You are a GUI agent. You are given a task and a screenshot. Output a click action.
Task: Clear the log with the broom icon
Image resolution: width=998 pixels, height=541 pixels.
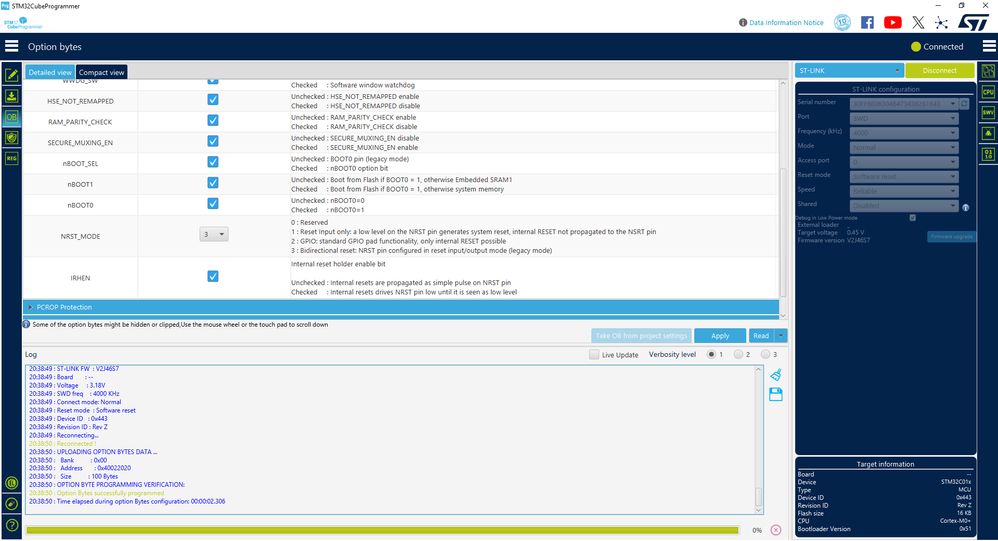pos(775,375)
